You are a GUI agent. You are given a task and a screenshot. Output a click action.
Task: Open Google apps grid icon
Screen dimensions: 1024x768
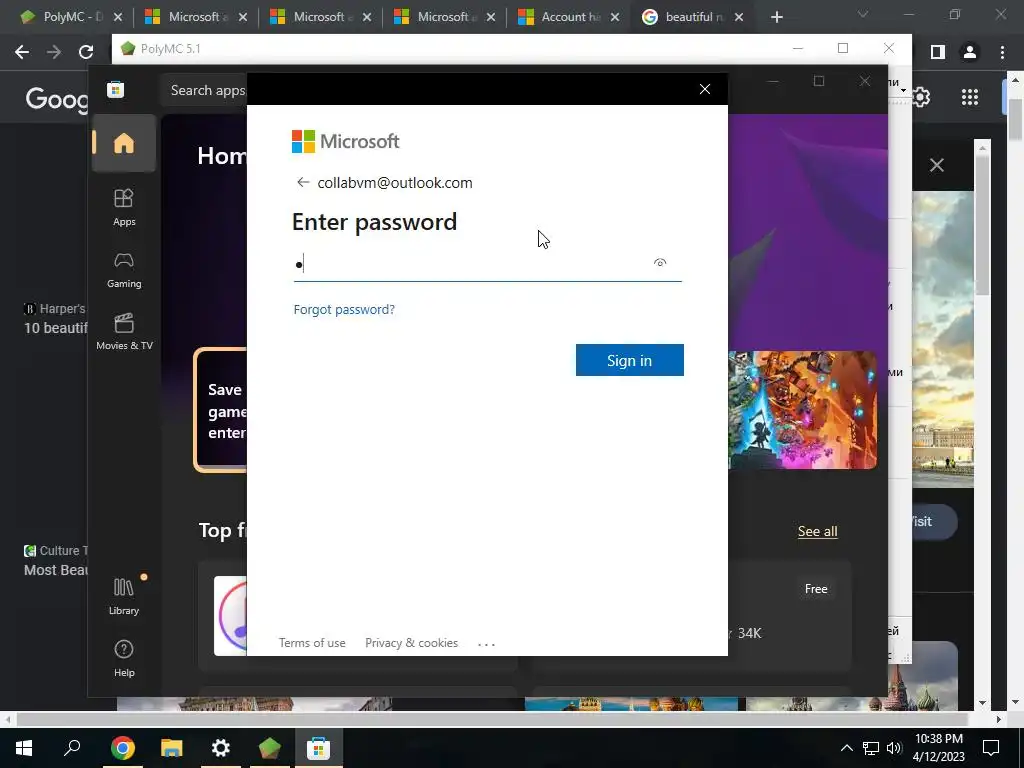[970, 97]
